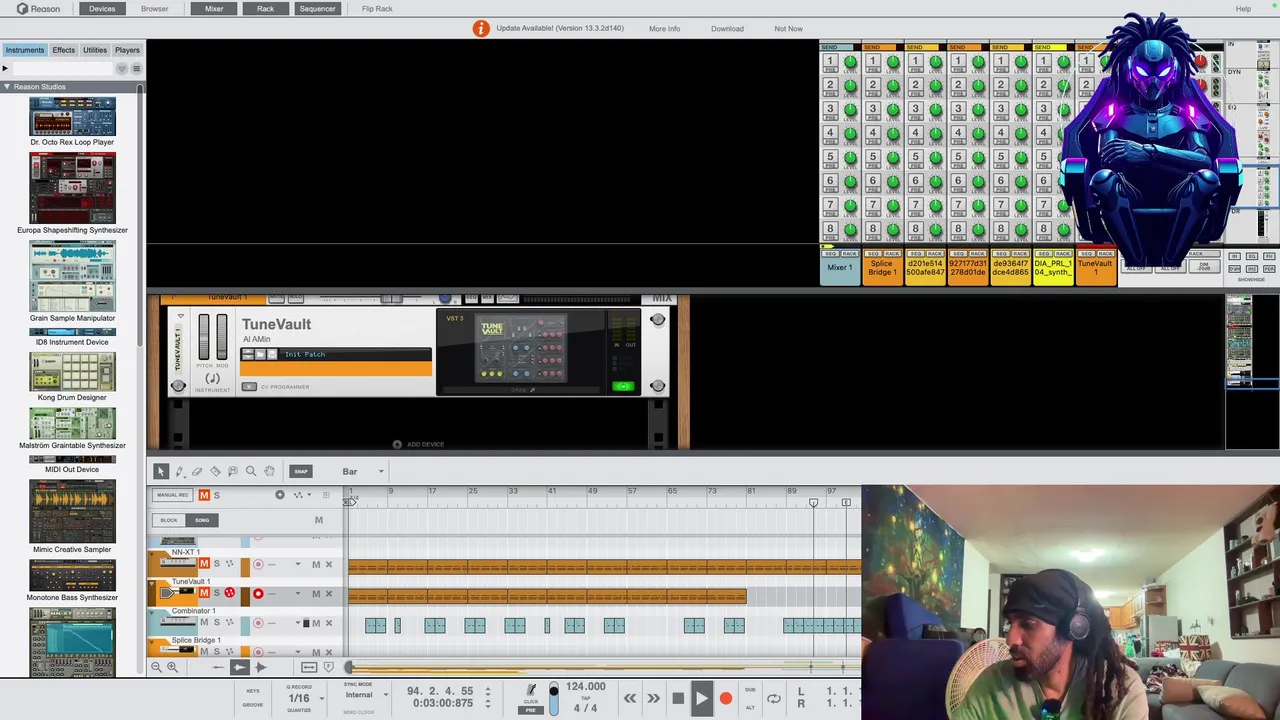Select the arrow selection tool in sequencer
This screenshot has height=720, width=1280.
(161, 471)
